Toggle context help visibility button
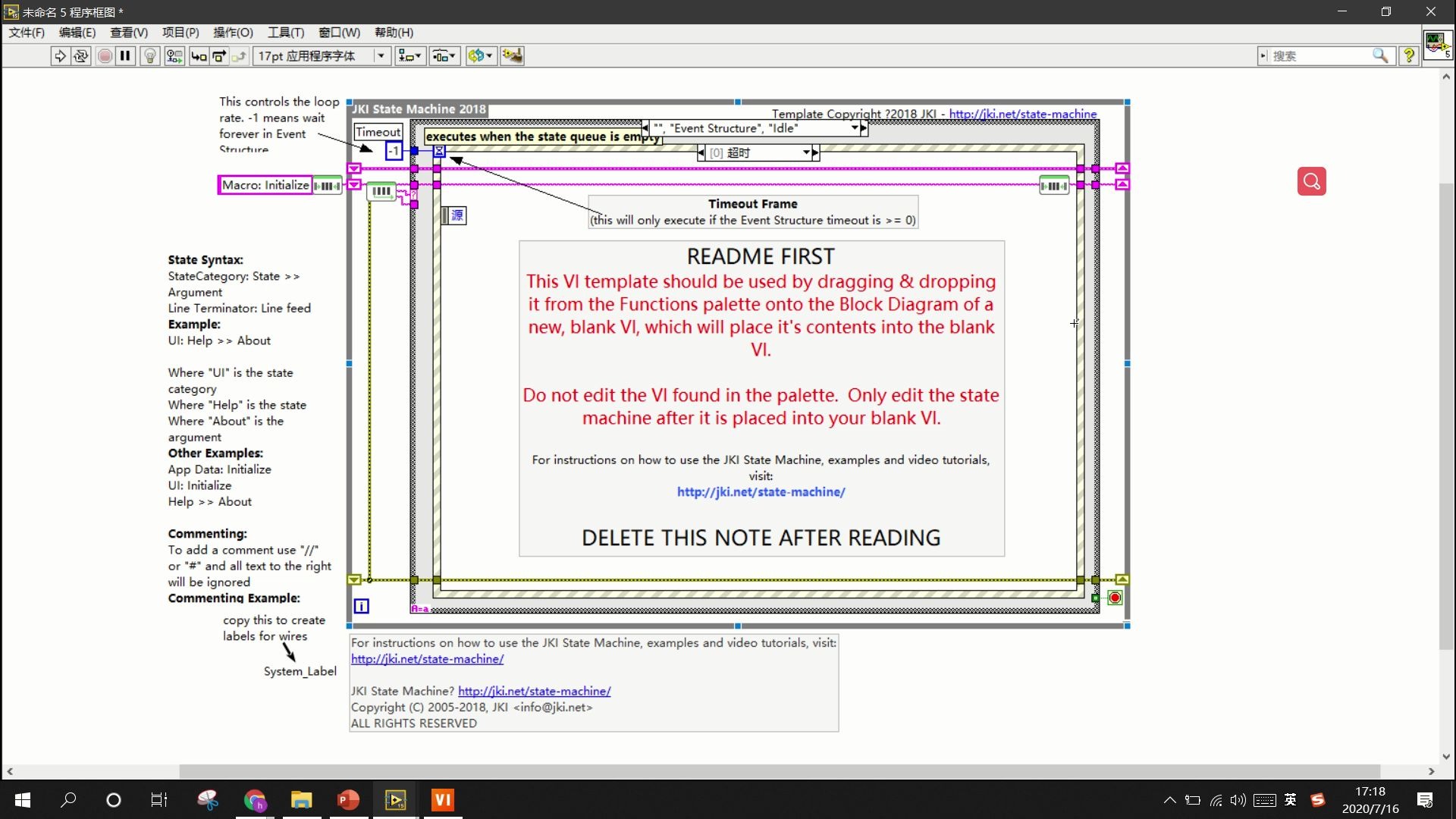 pyautogui.click(x=1408, y=55)
